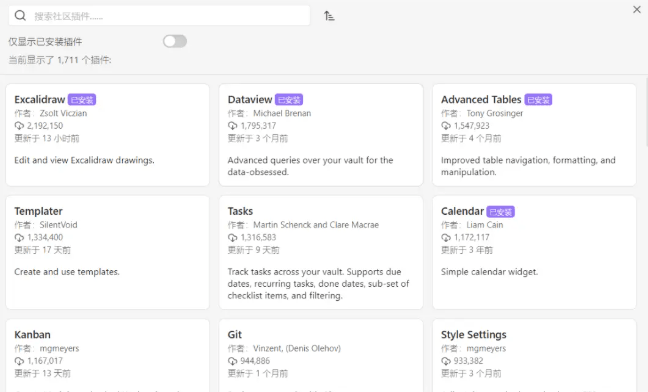
Task: Click the installed badge on Excalidraw
Action: pos(82,100)
